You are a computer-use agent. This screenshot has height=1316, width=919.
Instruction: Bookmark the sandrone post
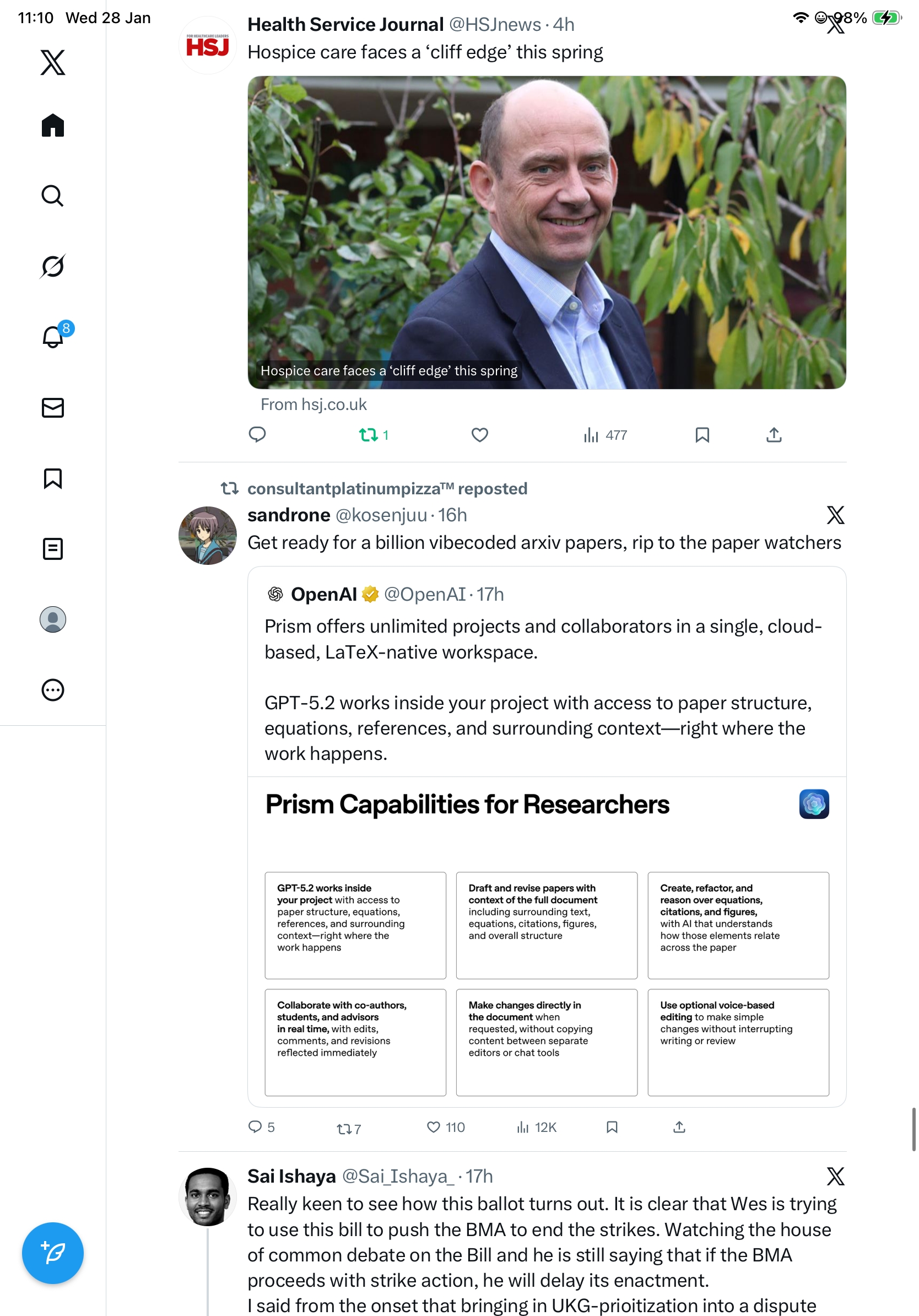(612, 1127)
